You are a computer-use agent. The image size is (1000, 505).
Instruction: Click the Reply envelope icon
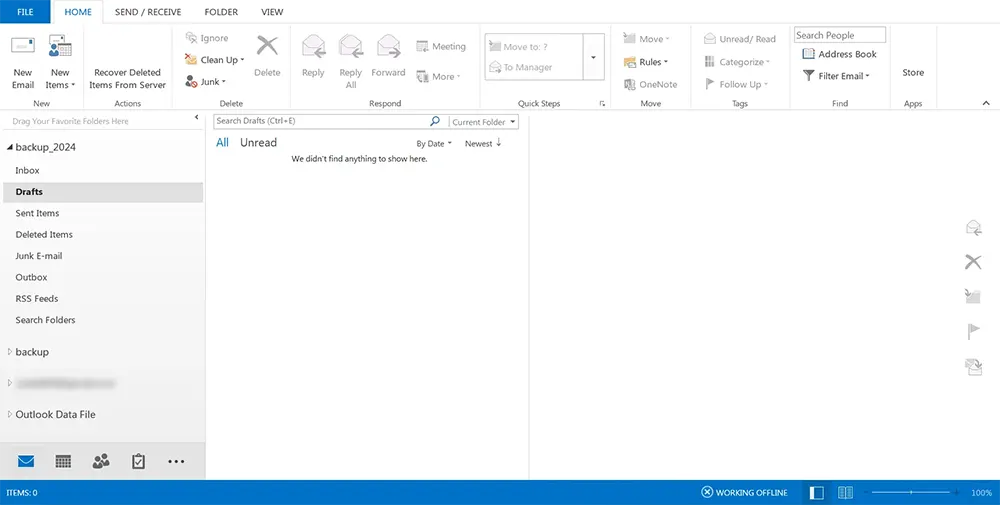pyautogui.click(x=313, y=47)
